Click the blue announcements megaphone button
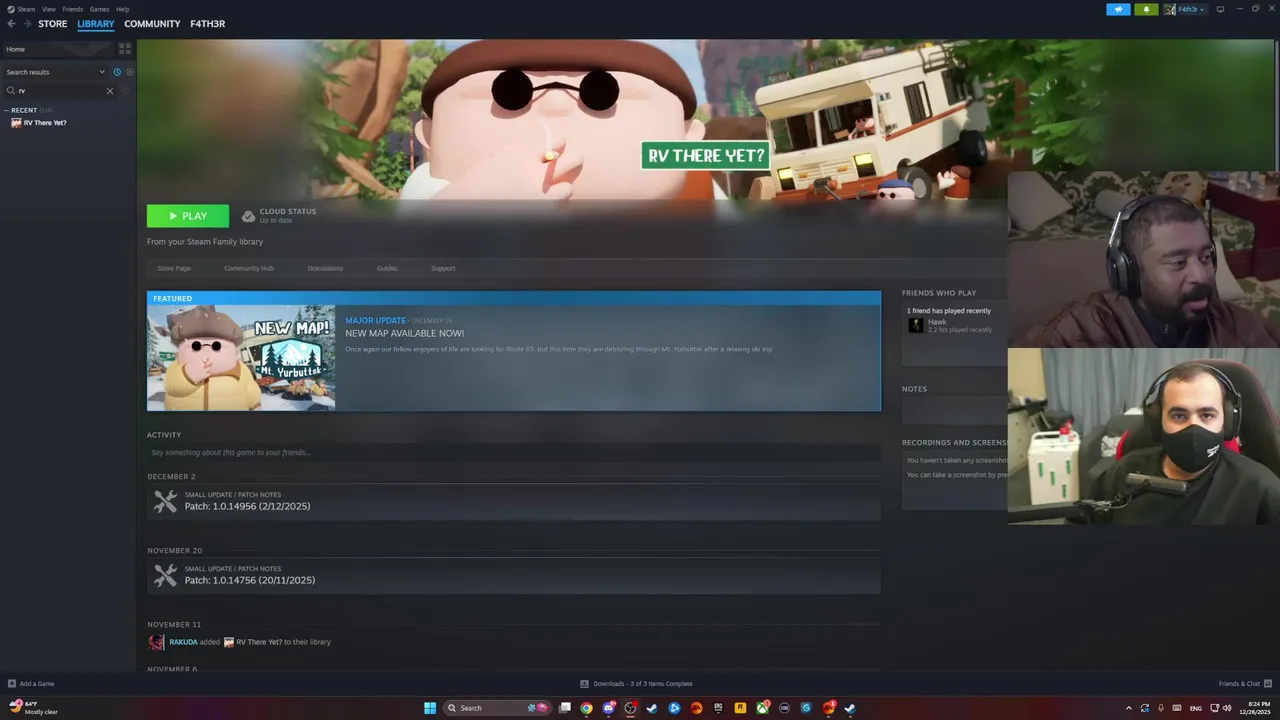Image resolution: width=1280 pixels, height=720 pixels. pos(1118,9)
